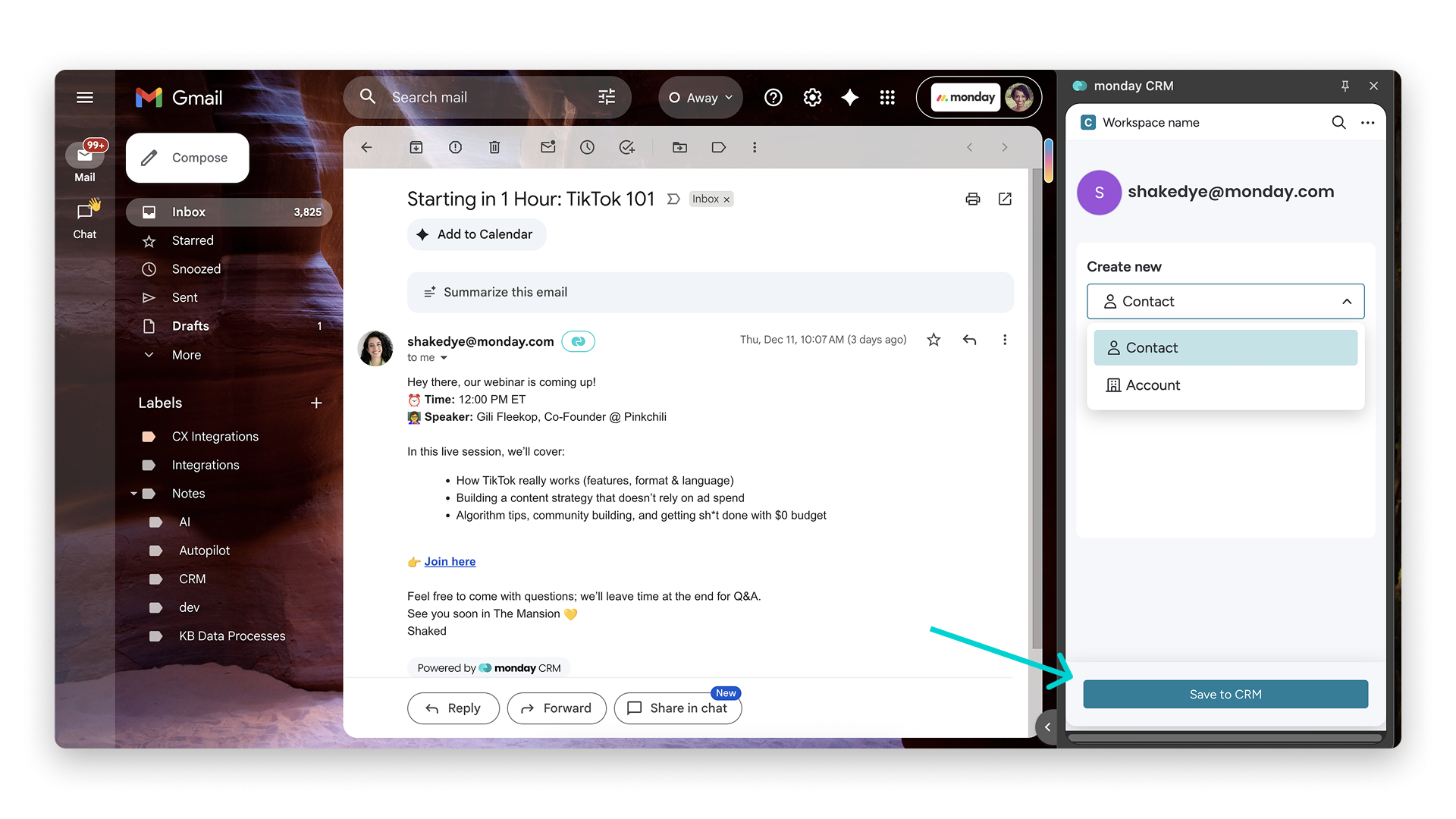Go back to inbox arrow
This screenshot has height=819, width=1456.
367,147
